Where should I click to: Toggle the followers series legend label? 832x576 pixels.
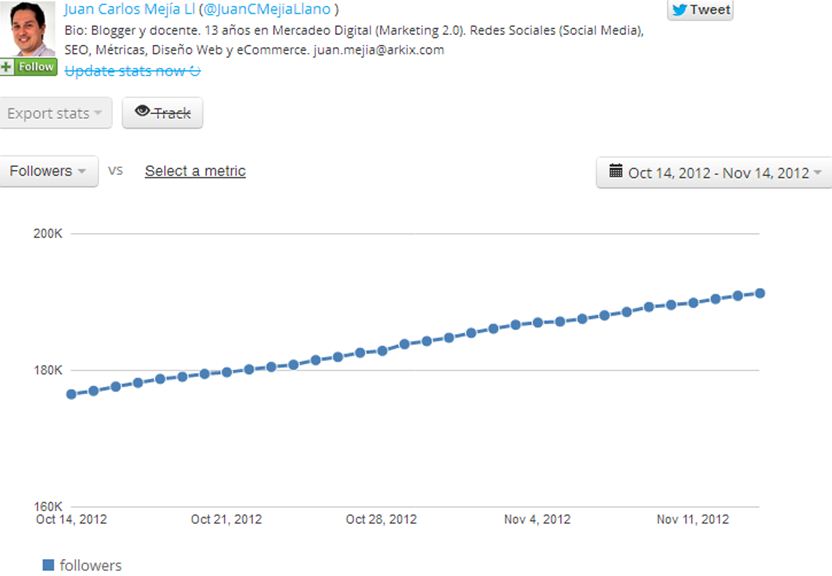pyautogui.click(x=90, y=565)
